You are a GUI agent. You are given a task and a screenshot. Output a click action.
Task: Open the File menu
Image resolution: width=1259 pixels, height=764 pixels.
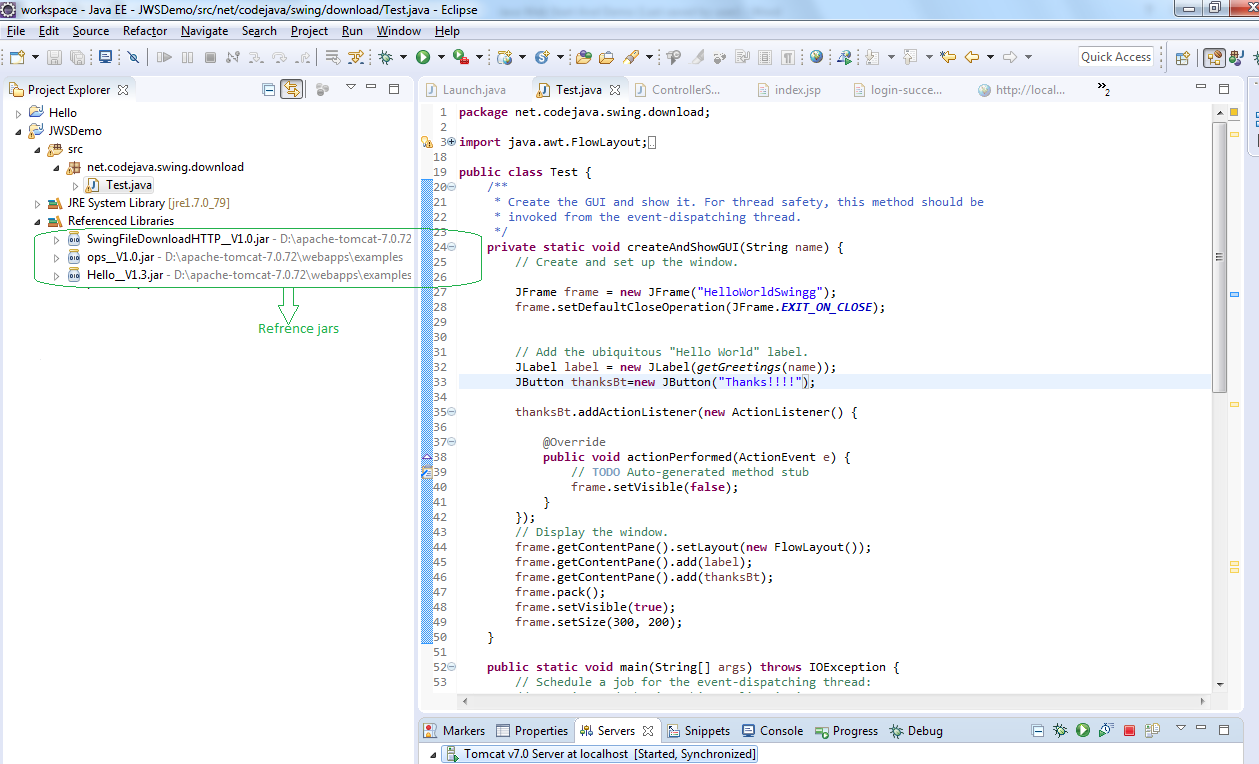[16, 31]
